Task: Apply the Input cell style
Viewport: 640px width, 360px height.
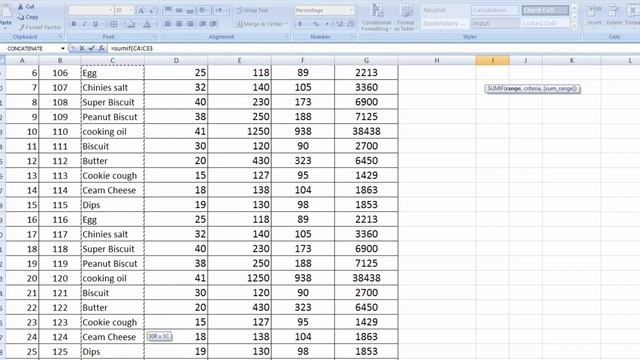Action: tap(495, 24)
